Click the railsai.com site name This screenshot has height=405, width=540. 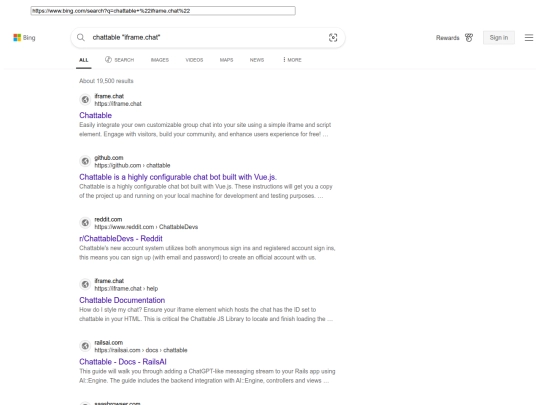pos(108,343)
